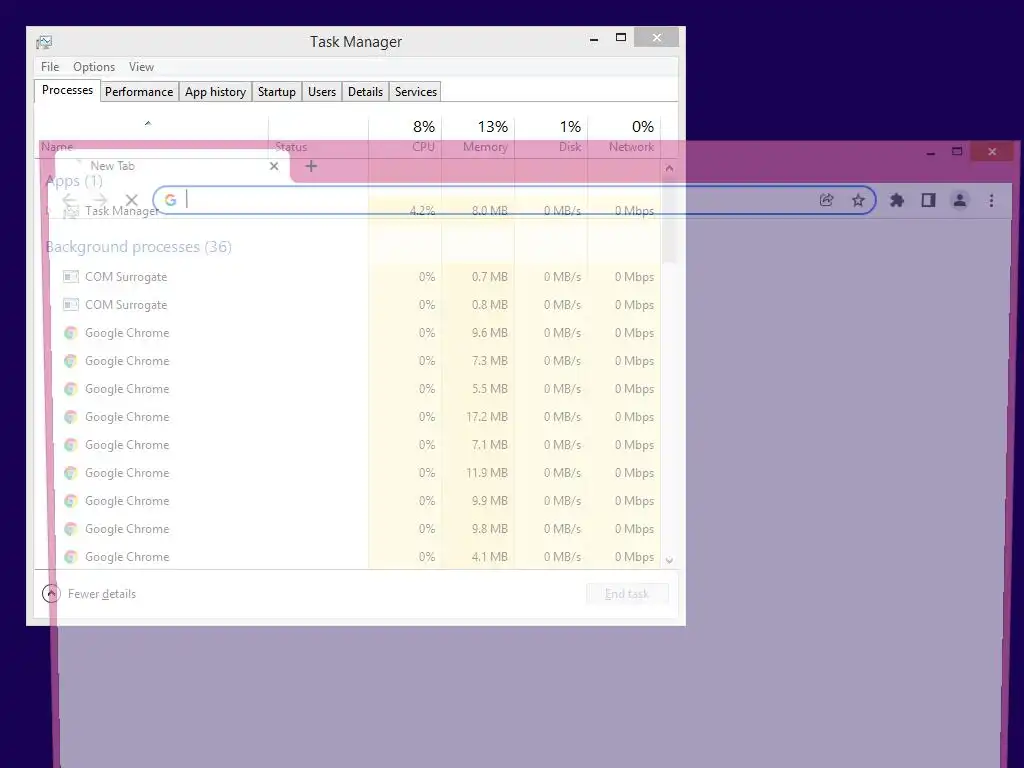The width and height of the screenshot is (1024, 768).
Task: Close the New Tab in Chrome
Action: pyautogui.click(x=274, y=166)
